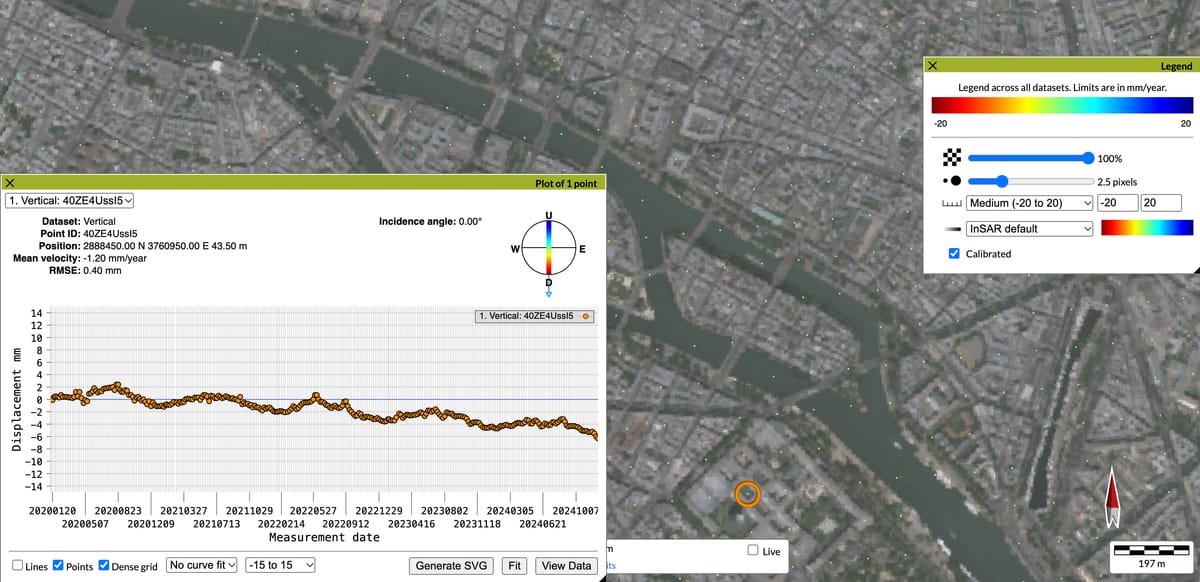The height and width of the screenshot is (582, 1200).
Task: Click the maximum limit field showing 20
Action: [x=1160, y=203]
